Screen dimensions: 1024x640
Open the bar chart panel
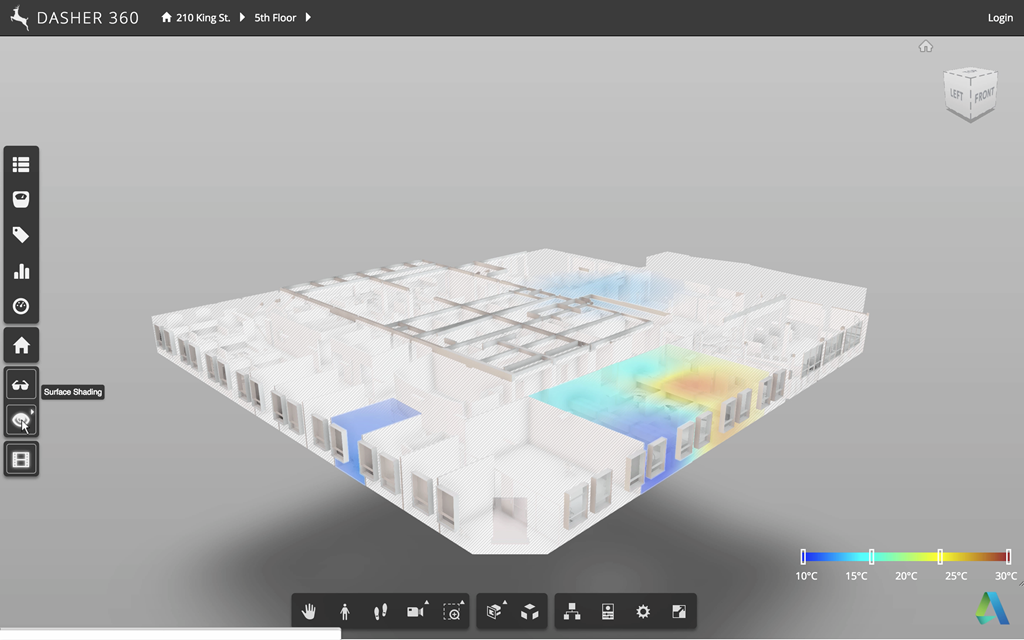point(21,271)
